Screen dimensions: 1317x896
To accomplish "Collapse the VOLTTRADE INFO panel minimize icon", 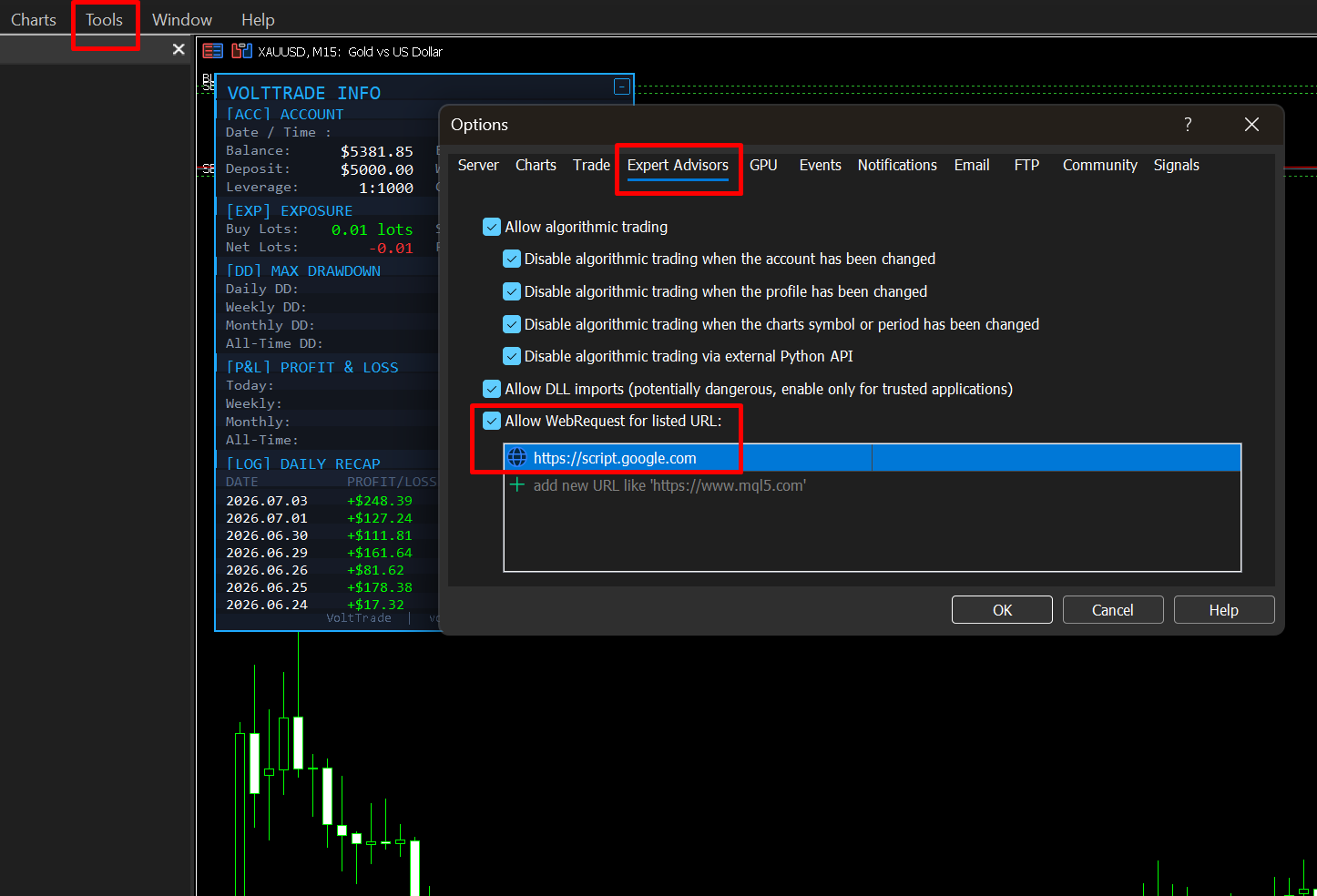I will [x=622, y=87].
